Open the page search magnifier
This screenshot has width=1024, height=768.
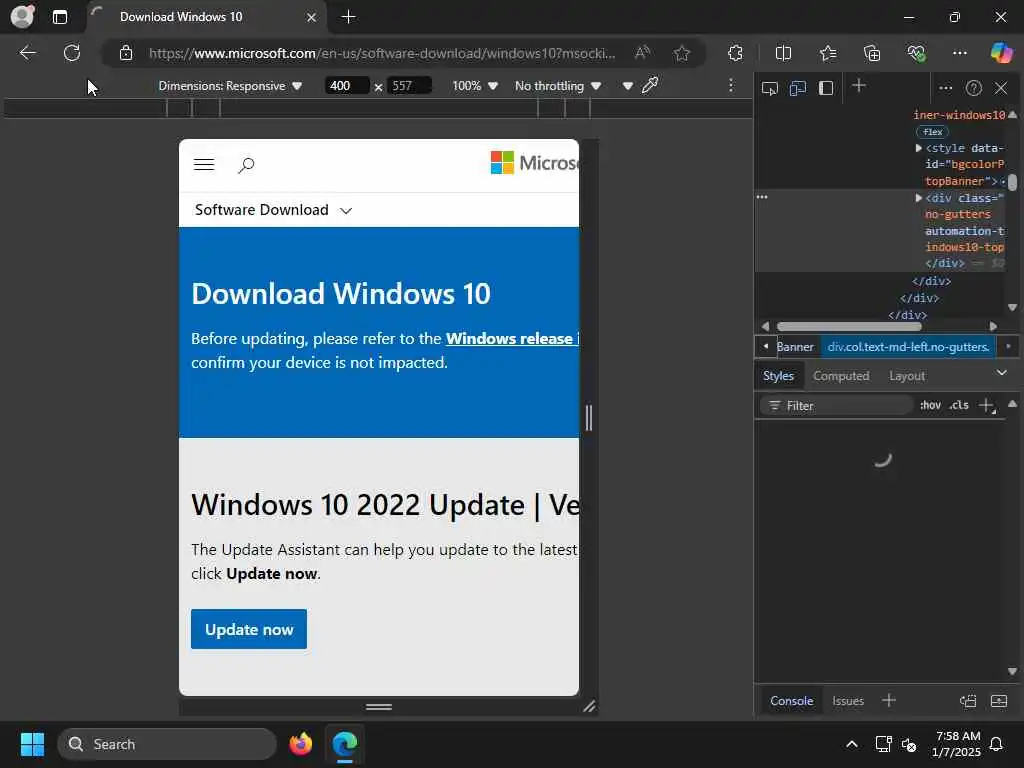(246, 165)
